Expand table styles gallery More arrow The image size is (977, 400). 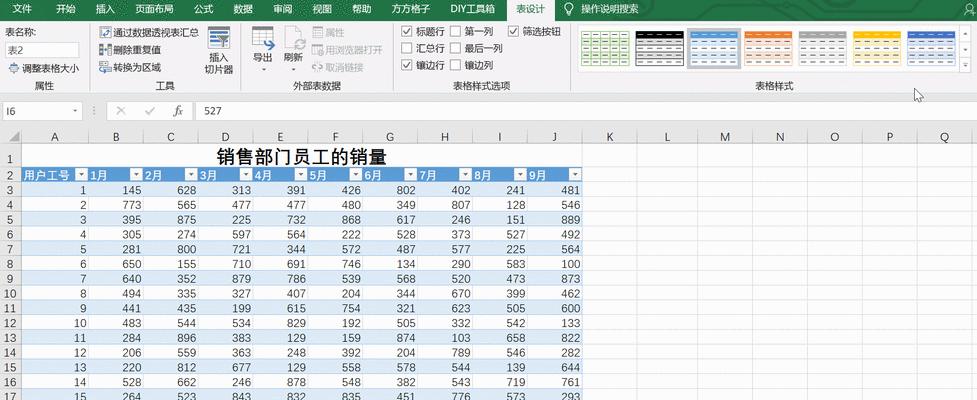click(965, 65)
